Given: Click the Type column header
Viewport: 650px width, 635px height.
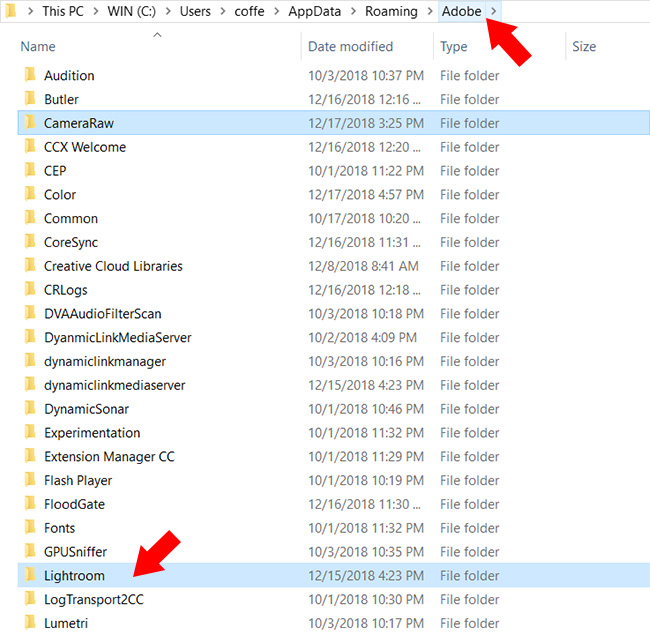Looking at the screenshot, I should click(454, 47).
